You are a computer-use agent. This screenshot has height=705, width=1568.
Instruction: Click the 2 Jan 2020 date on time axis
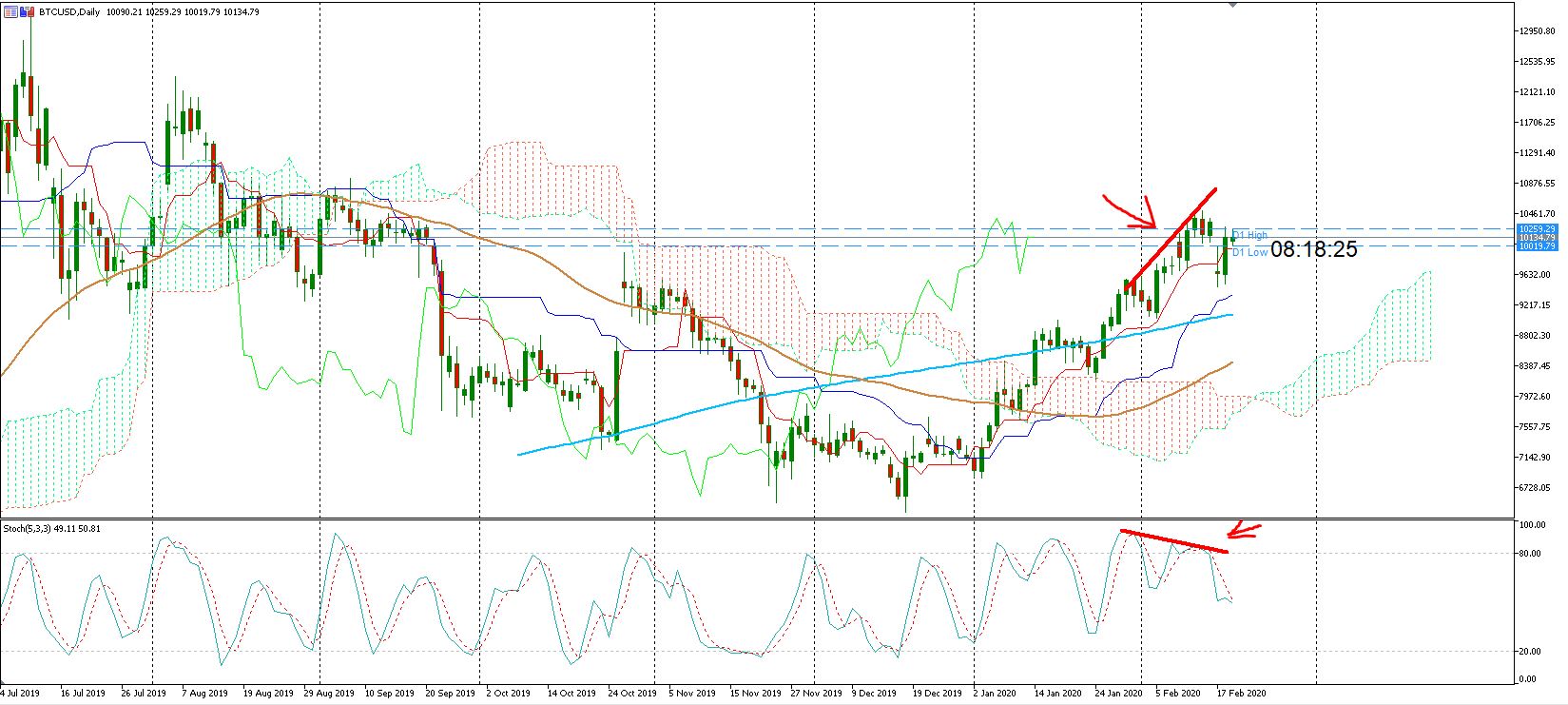997,694
